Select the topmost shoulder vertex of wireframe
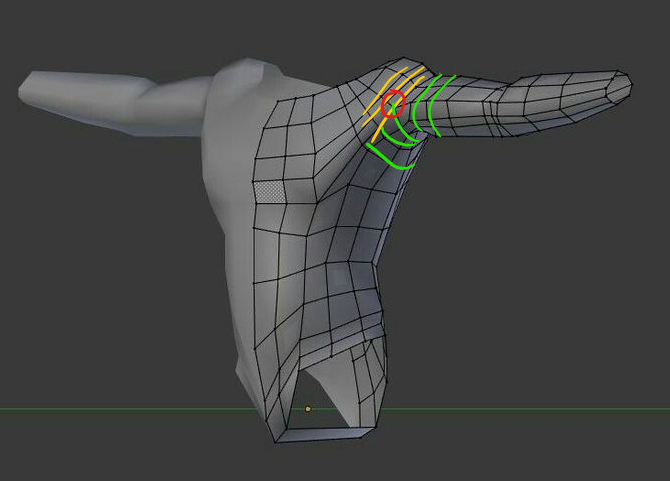The height and width of the screenshot is (481, 670). (x=403, y=58)
